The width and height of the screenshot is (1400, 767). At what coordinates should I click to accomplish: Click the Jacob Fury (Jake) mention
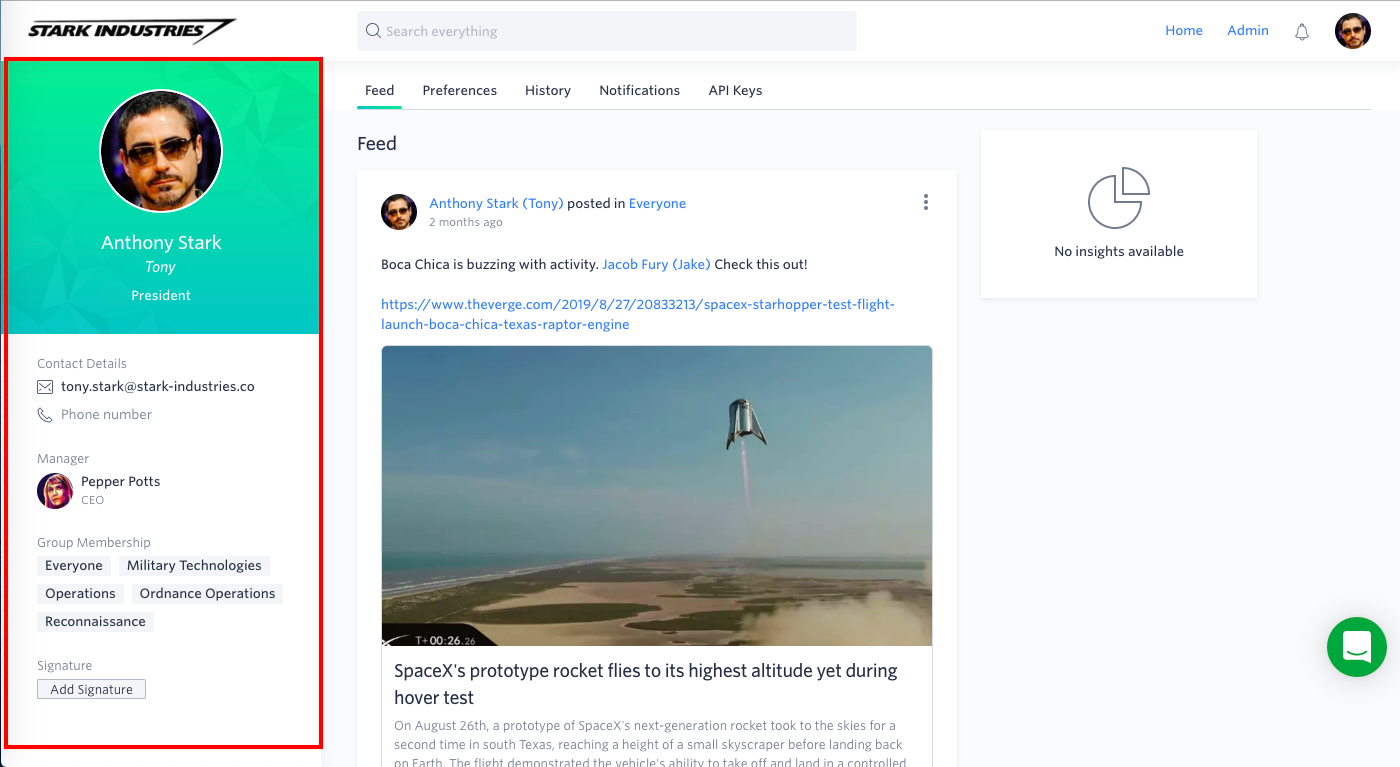[656, 265]
